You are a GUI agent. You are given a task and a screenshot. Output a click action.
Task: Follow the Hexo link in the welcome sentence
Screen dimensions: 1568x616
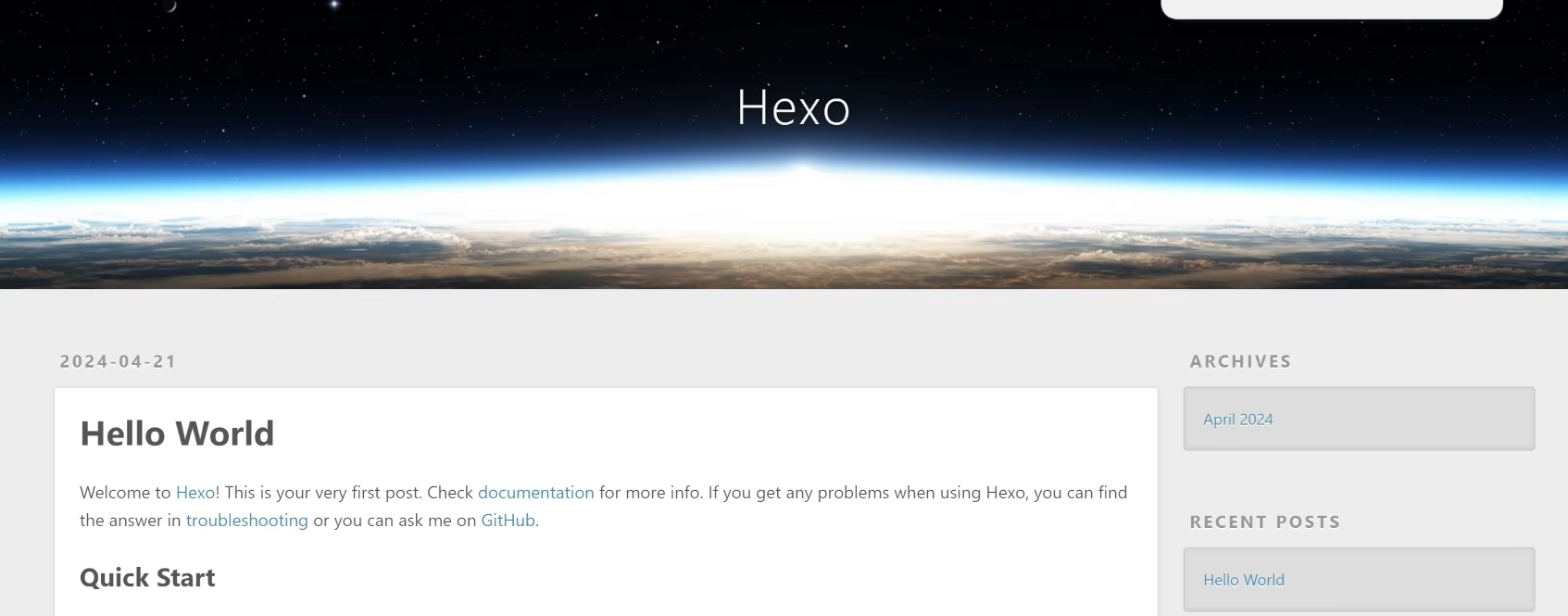click(x=195, y=493)
